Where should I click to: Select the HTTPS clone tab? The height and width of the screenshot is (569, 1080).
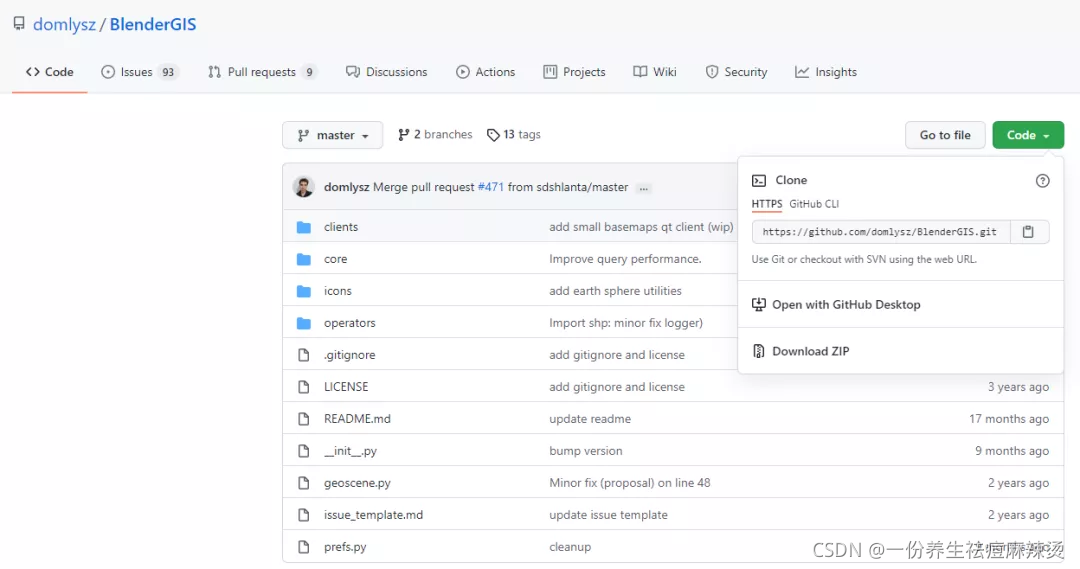click(767, 204)
